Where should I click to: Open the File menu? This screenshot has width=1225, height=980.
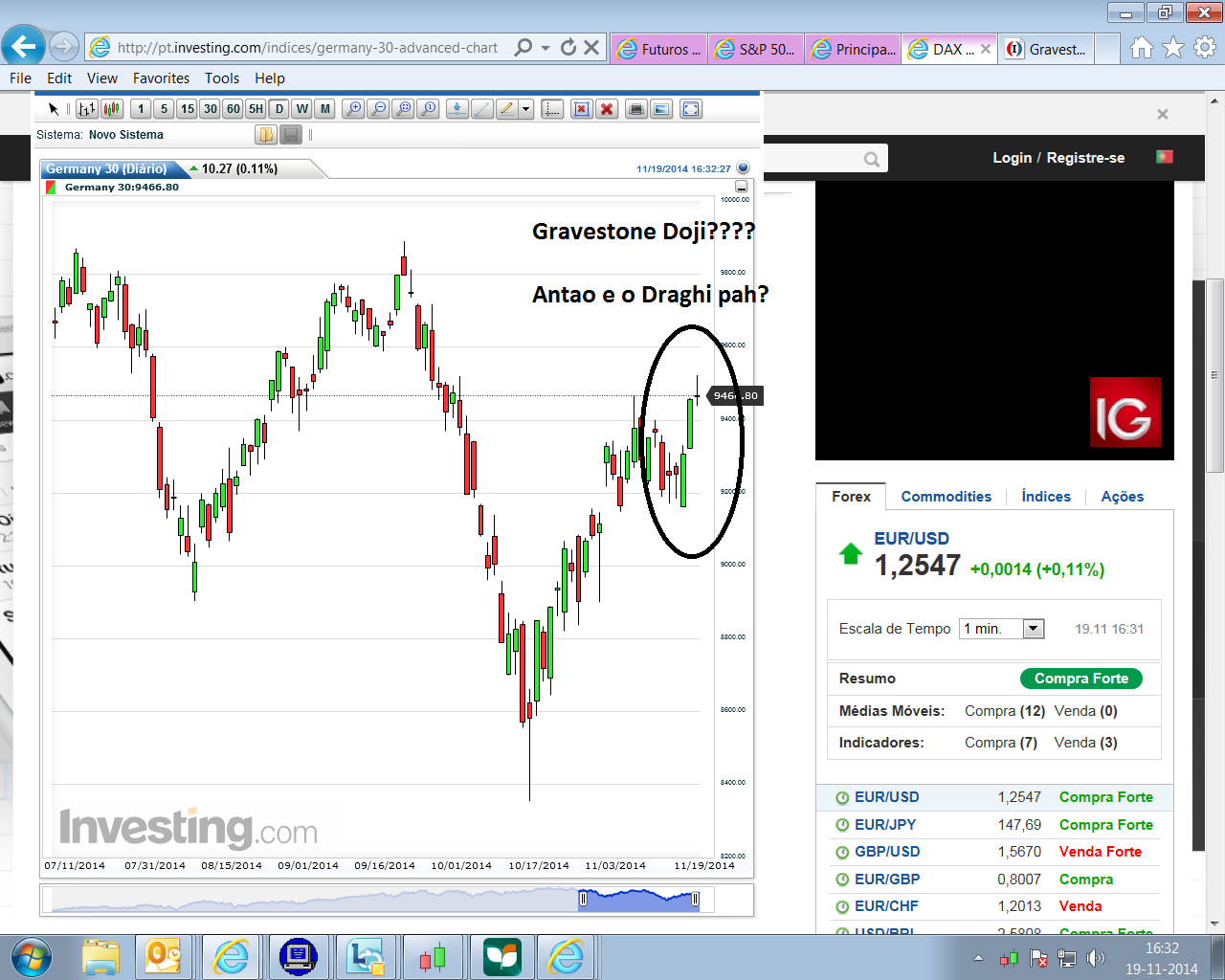pyautogui.click(x=20, y=78)
